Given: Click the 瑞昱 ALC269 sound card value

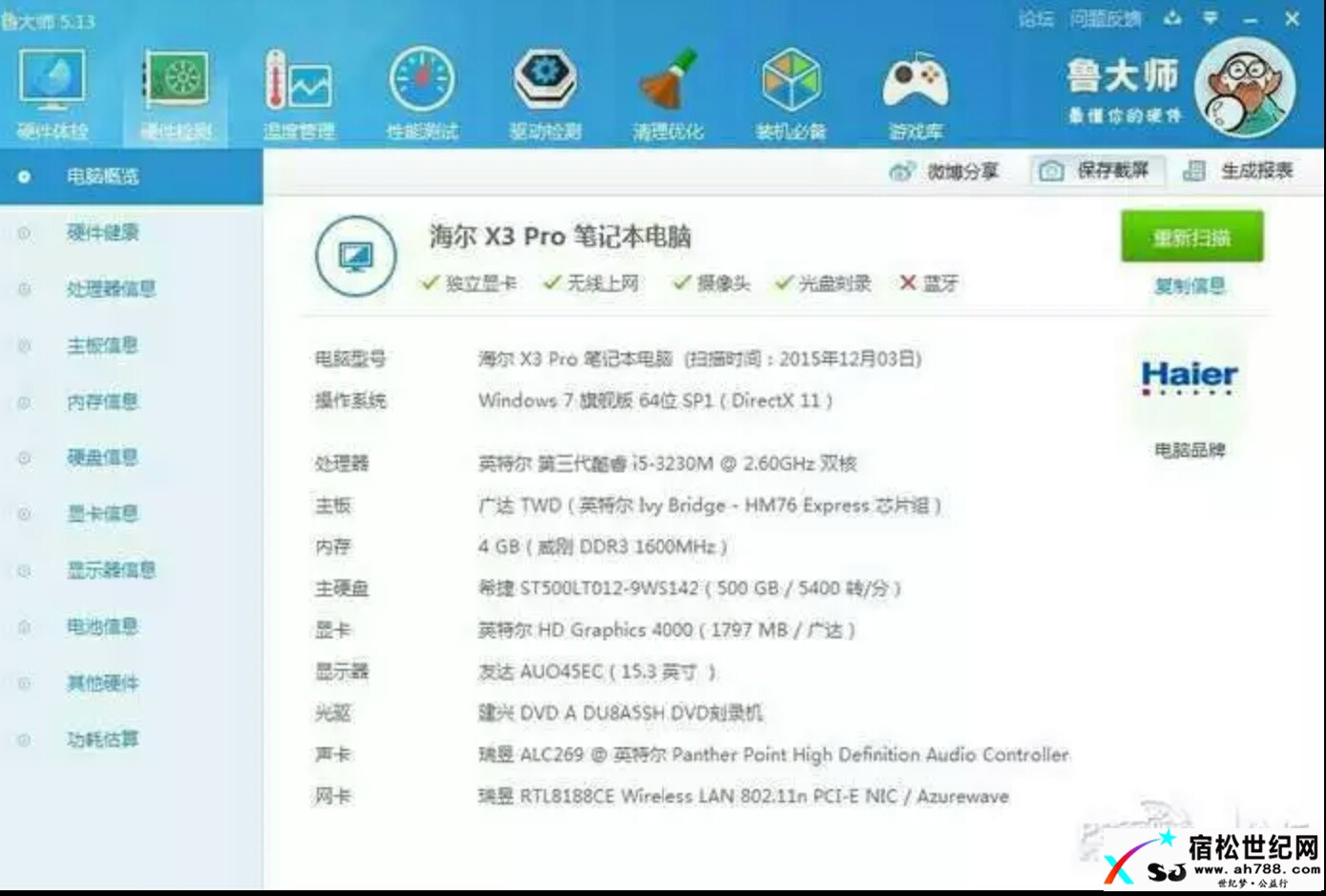Looking at the screenshot, I should pos(773,755).
